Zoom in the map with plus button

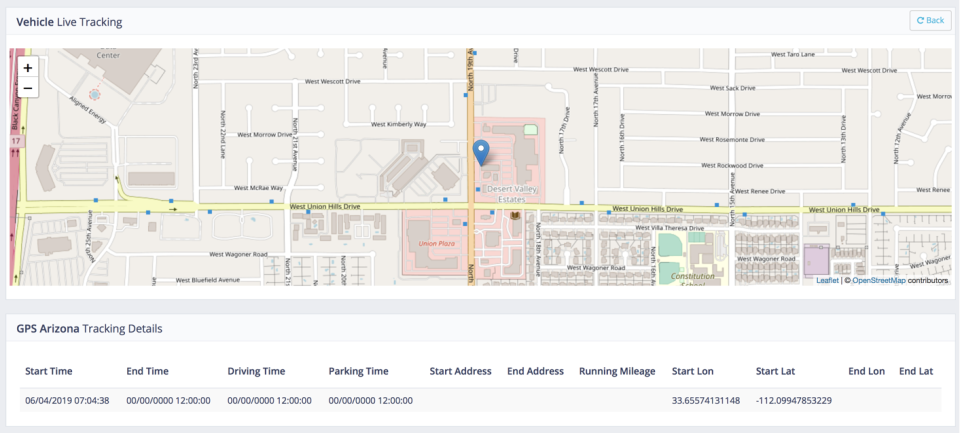28,68
